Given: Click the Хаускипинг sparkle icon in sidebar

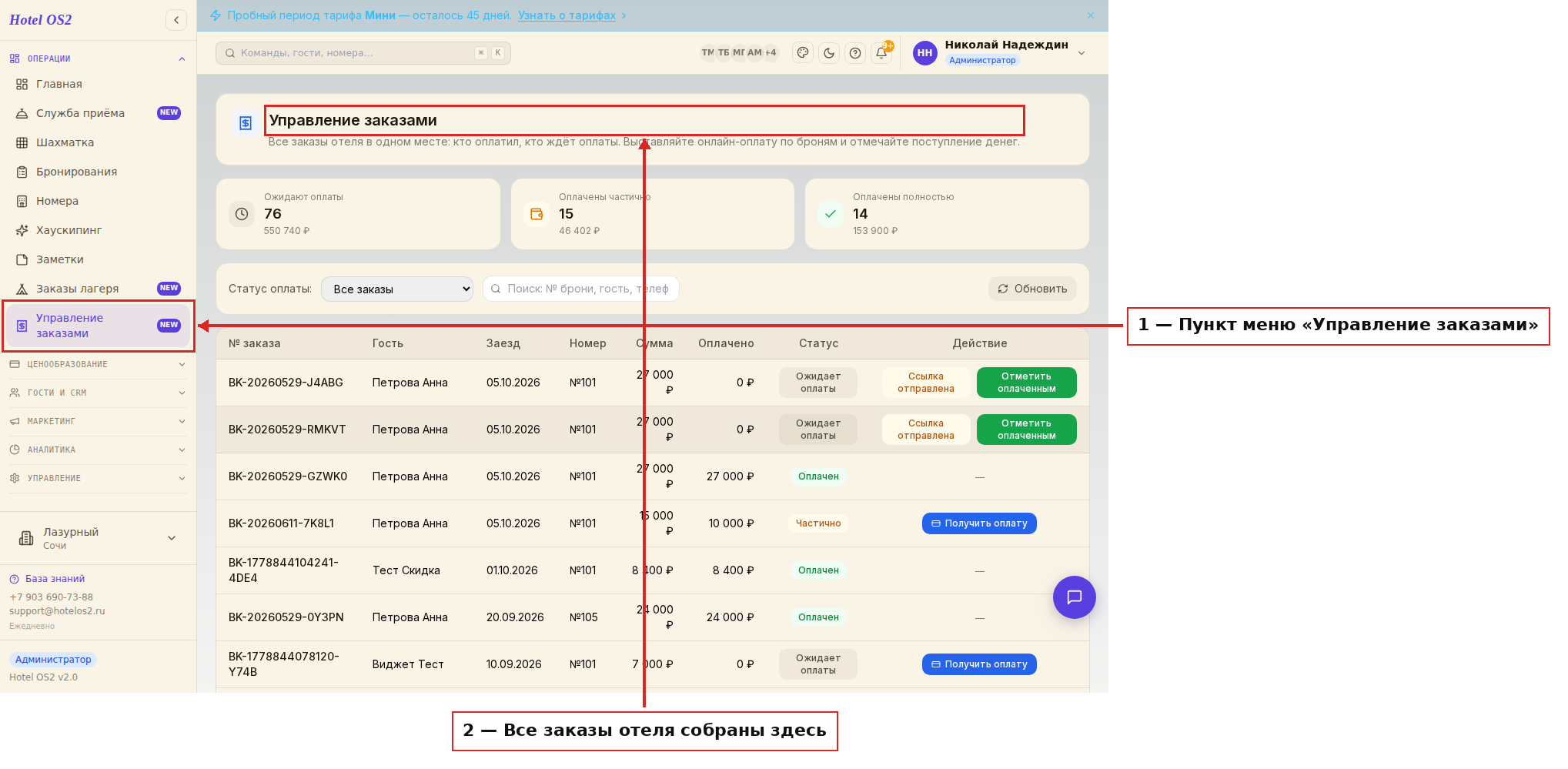Looking at the screenshot, I should pyautogui.click(x=22, y=230).
